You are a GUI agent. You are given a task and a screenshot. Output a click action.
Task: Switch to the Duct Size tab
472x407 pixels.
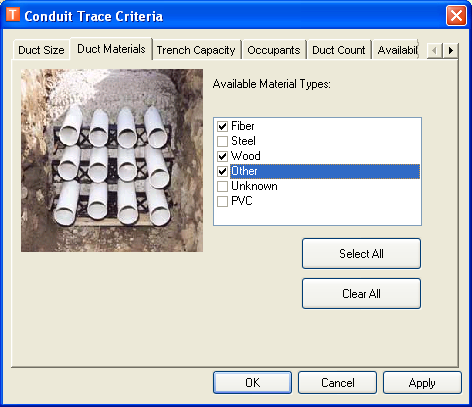[41, 50]
